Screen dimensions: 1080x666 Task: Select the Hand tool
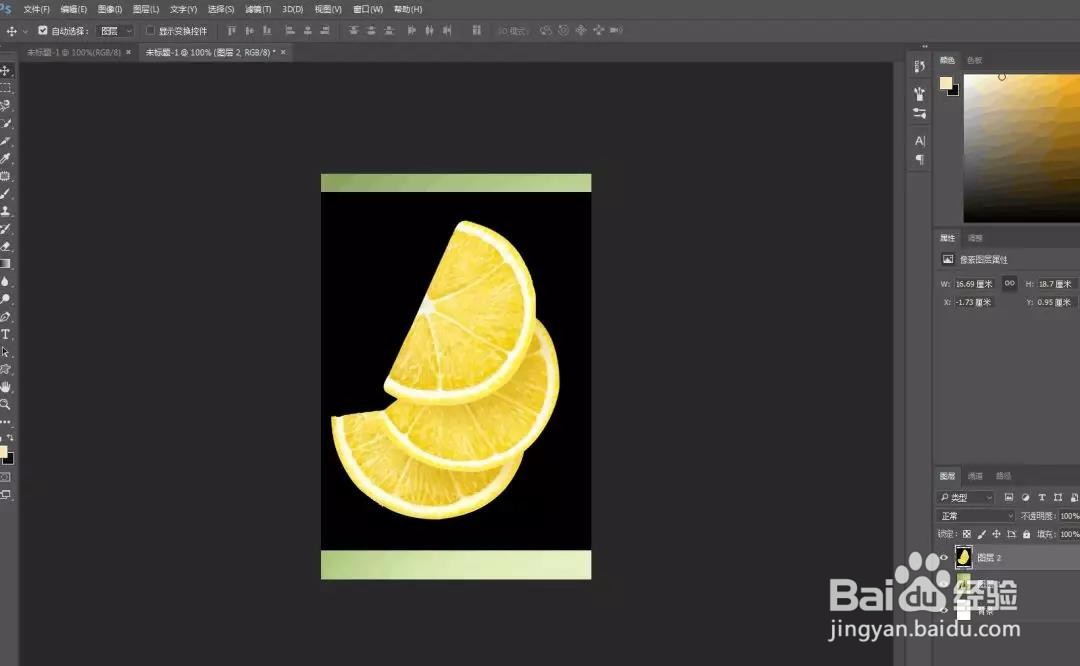tap(6, 387)
